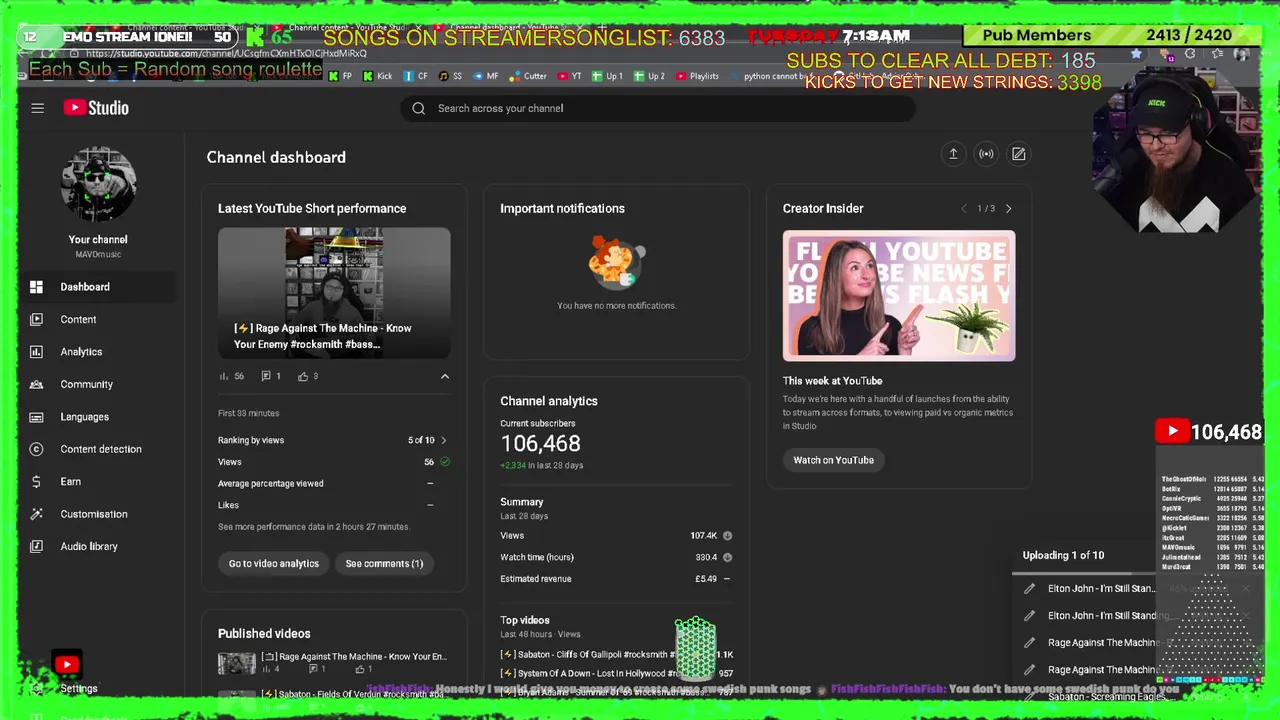Click the Languages sidebar icon
Screen dimensions: 1280x720
click(x=36, y=417)
